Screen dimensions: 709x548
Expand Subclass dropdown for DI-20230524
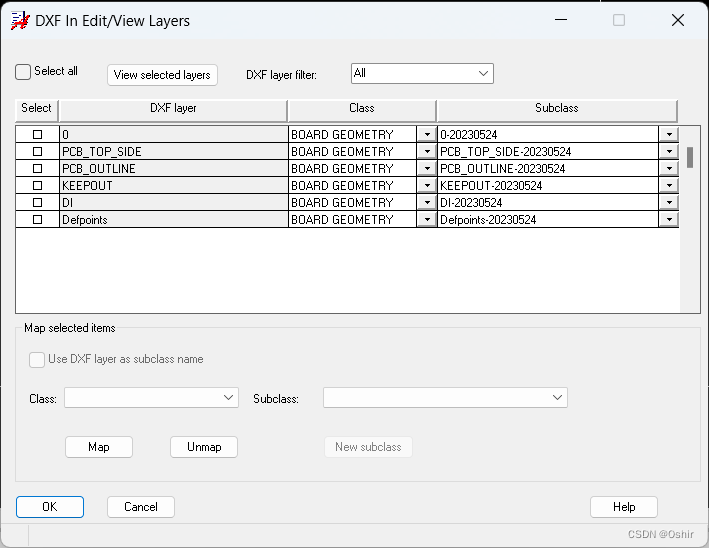click(668, 203)
